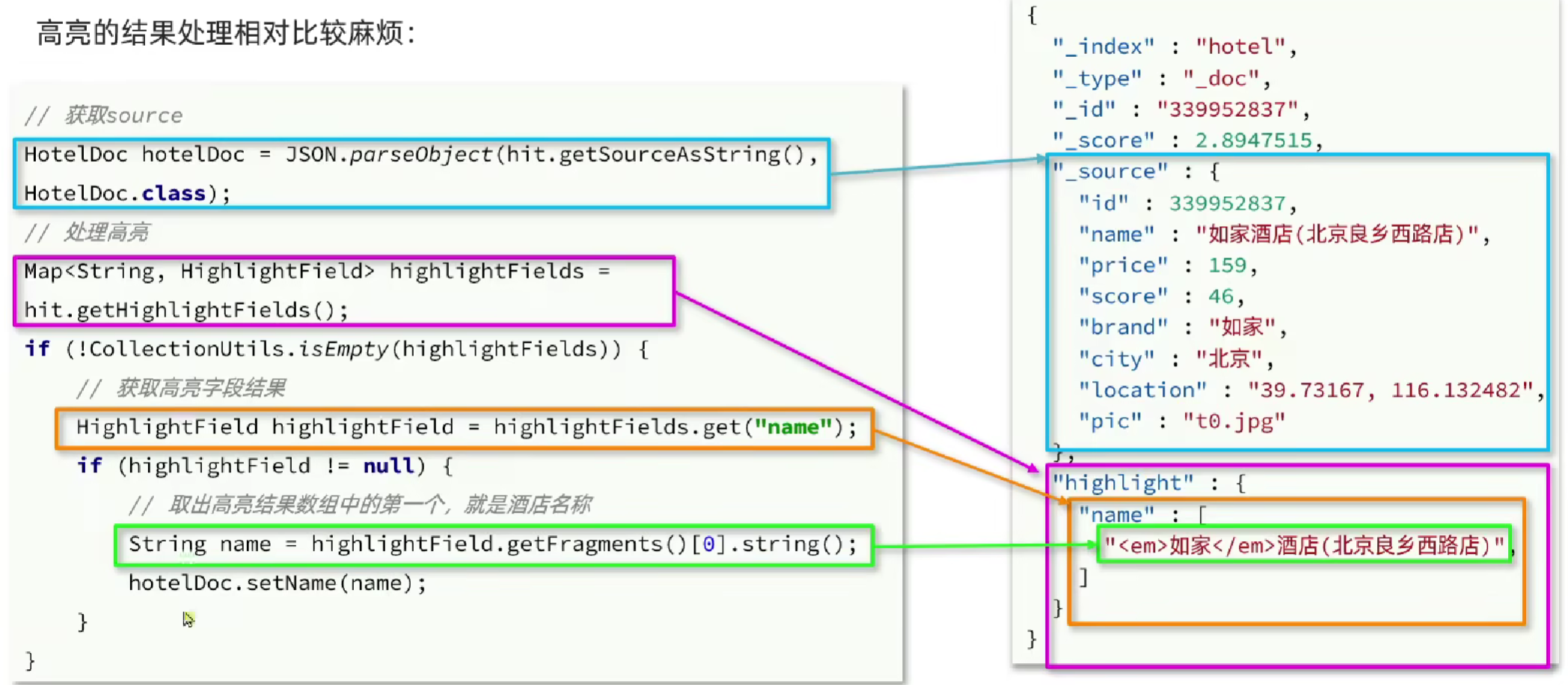Screen dimensions: 1568x685
Task: Click the title text 高亮的结果处理相对比较麻烦
Action: (x=224, y=34)
